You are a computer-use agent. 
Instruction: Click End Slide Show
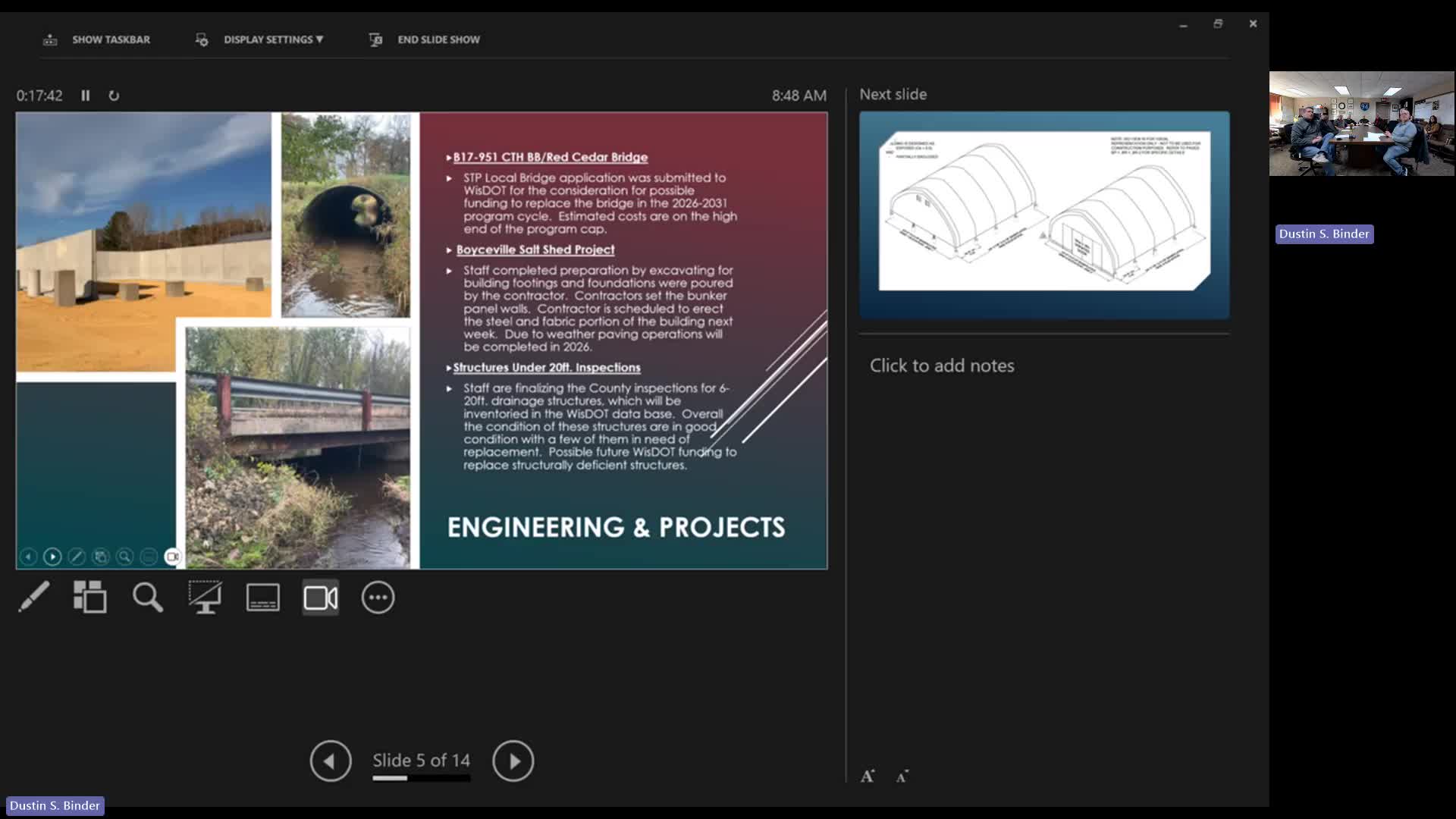click(x=438, y=39)
